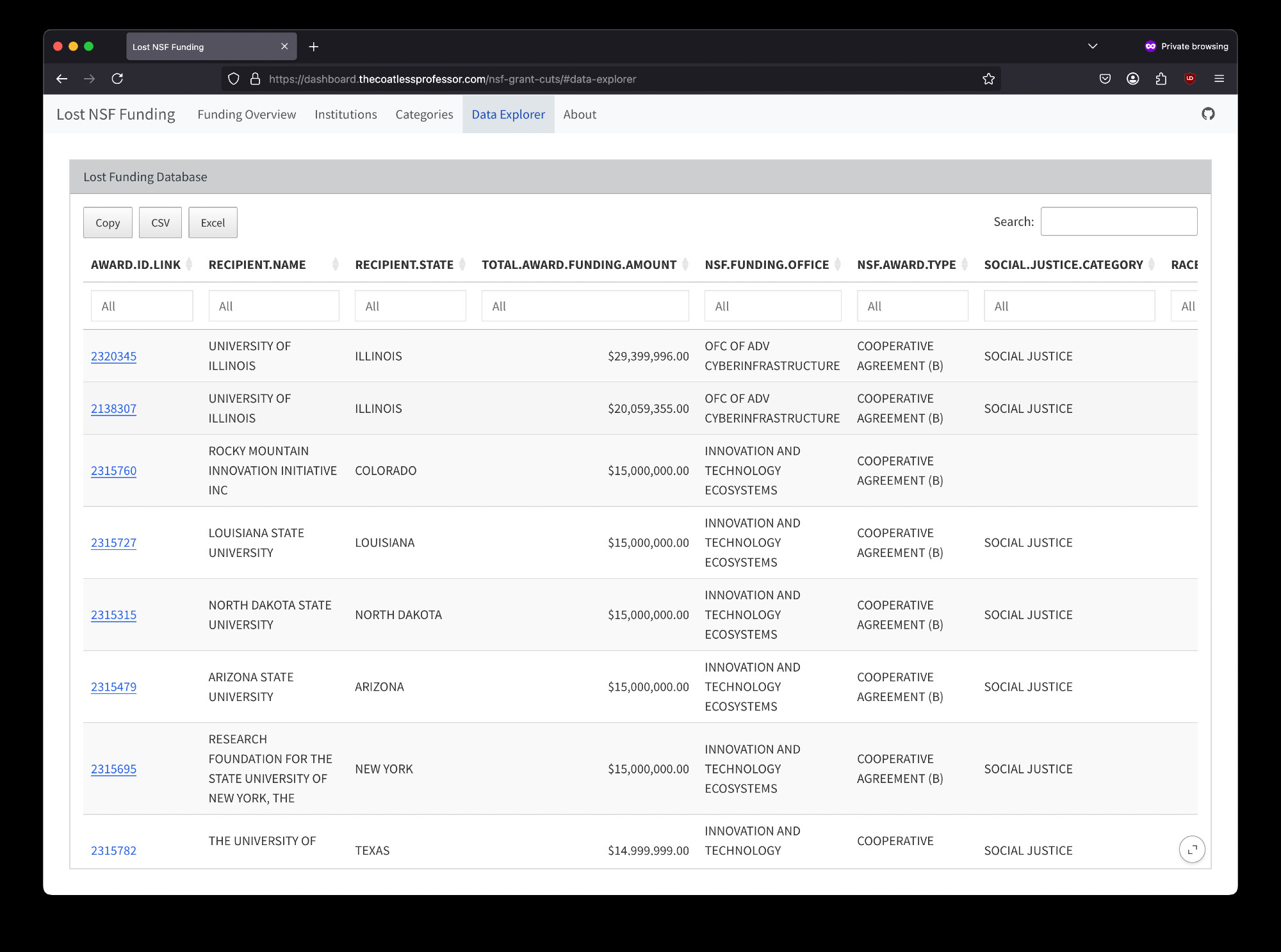
Task: Open the GitHub repository icon
Action: coord(1208,114)
